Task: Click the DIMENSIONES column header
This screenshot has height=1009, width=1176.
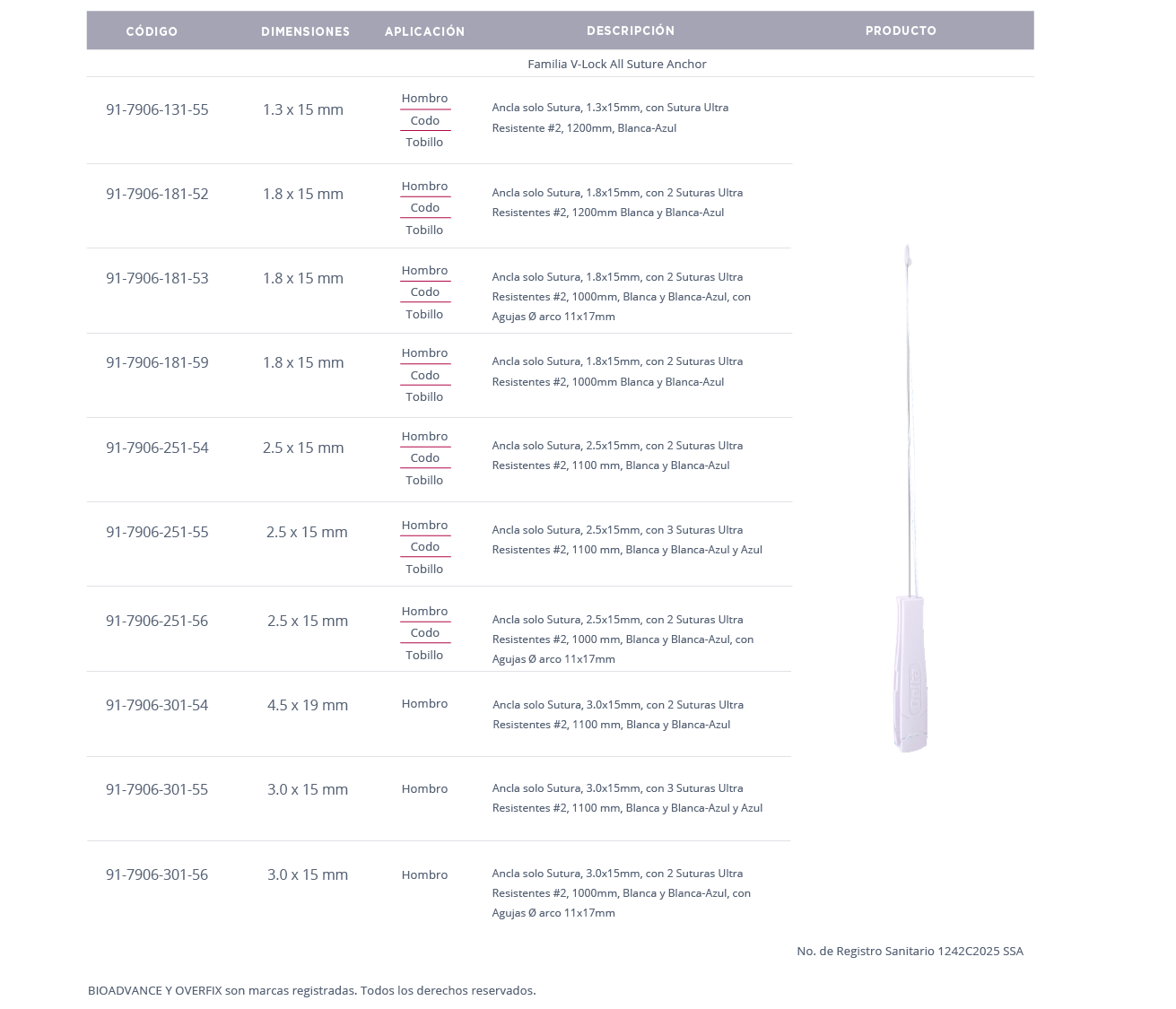Action: 305,31
